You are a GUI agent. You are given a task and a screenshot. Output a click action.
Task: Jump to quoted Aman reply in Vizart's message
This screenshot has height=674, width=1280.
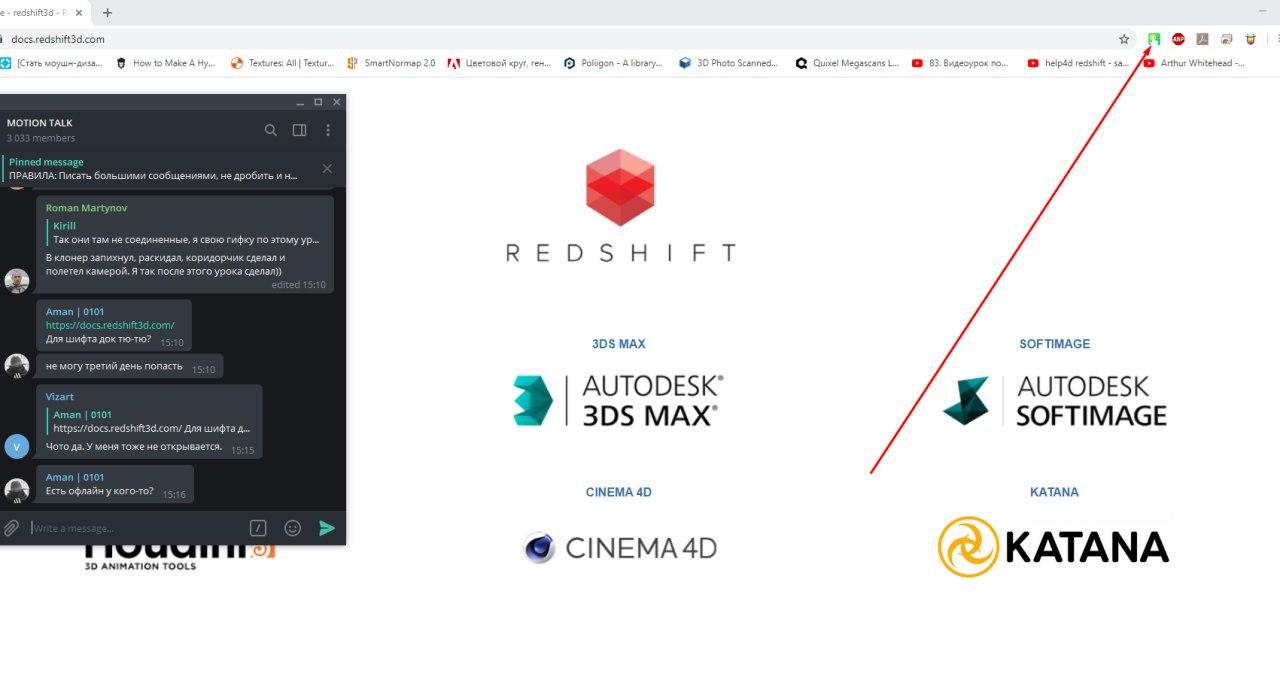150,422
